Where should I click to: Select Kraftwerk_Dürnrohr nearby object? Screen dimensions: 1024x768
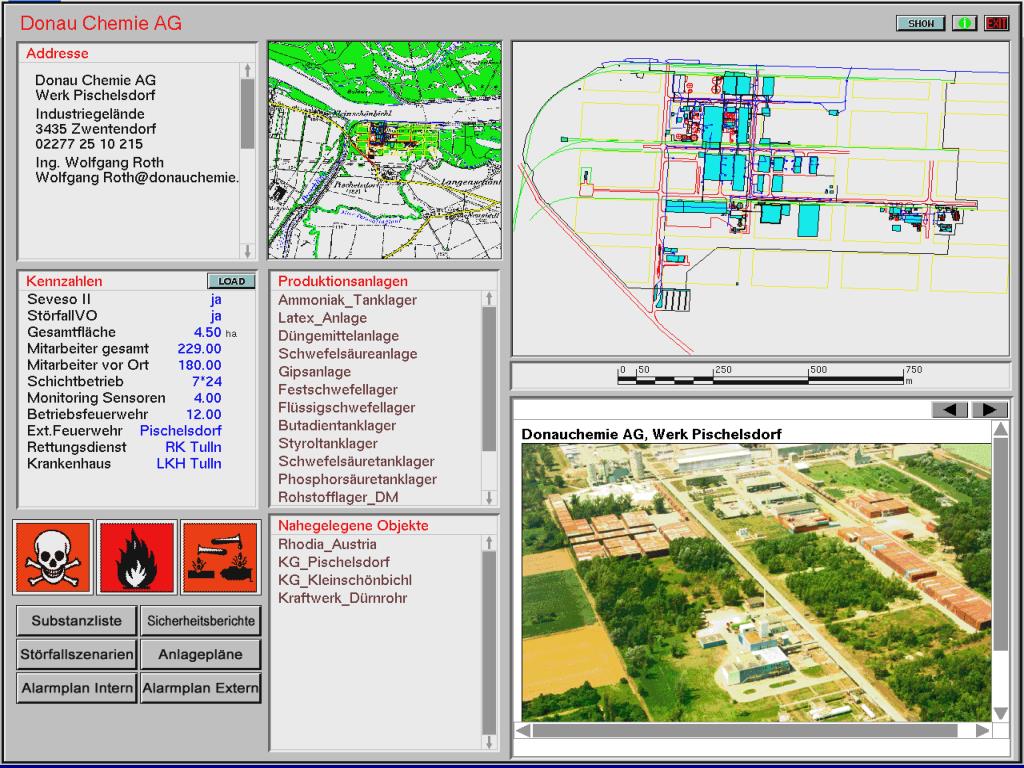click(342, 598)
